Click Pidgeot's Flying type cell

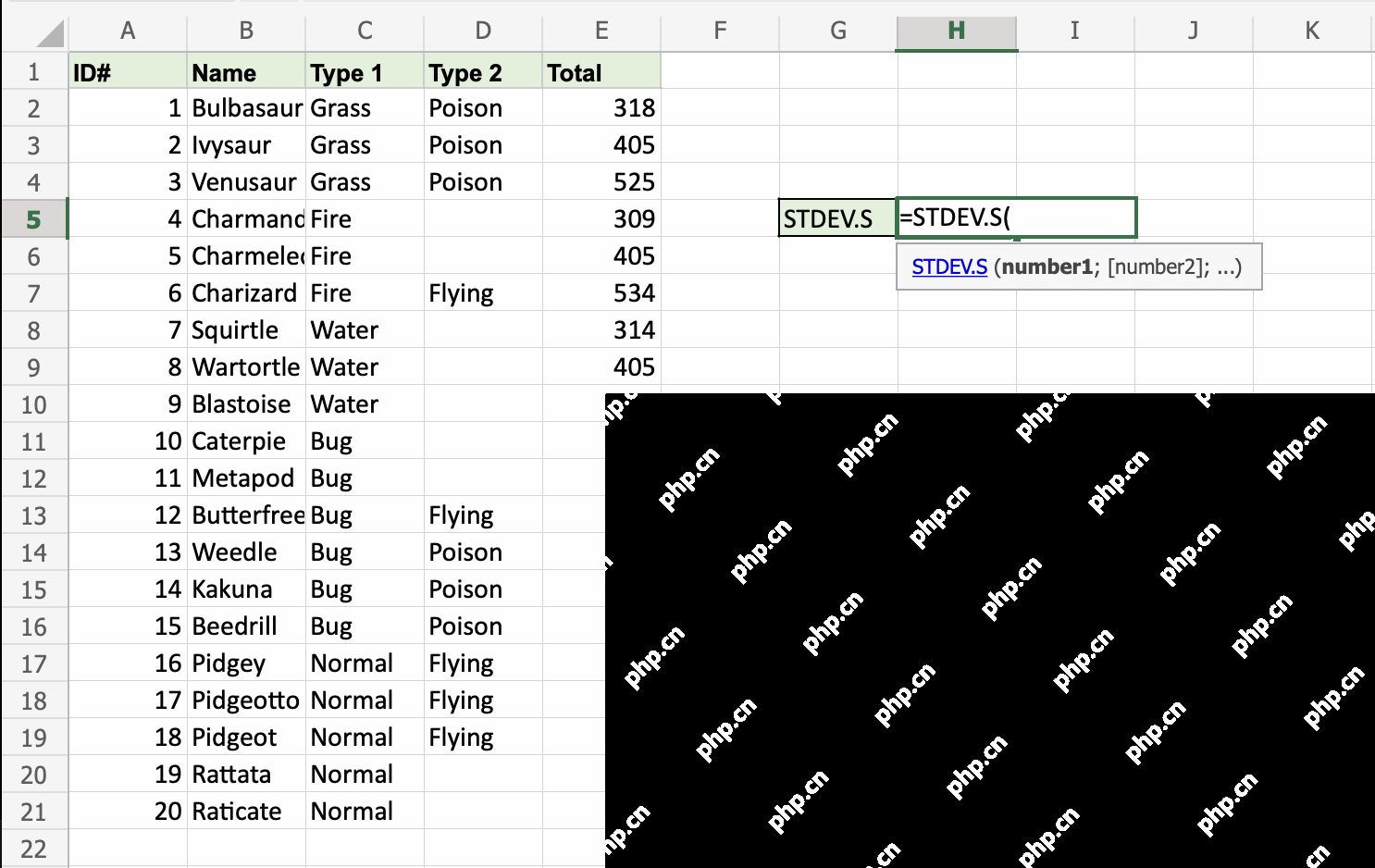coord(483,738)
